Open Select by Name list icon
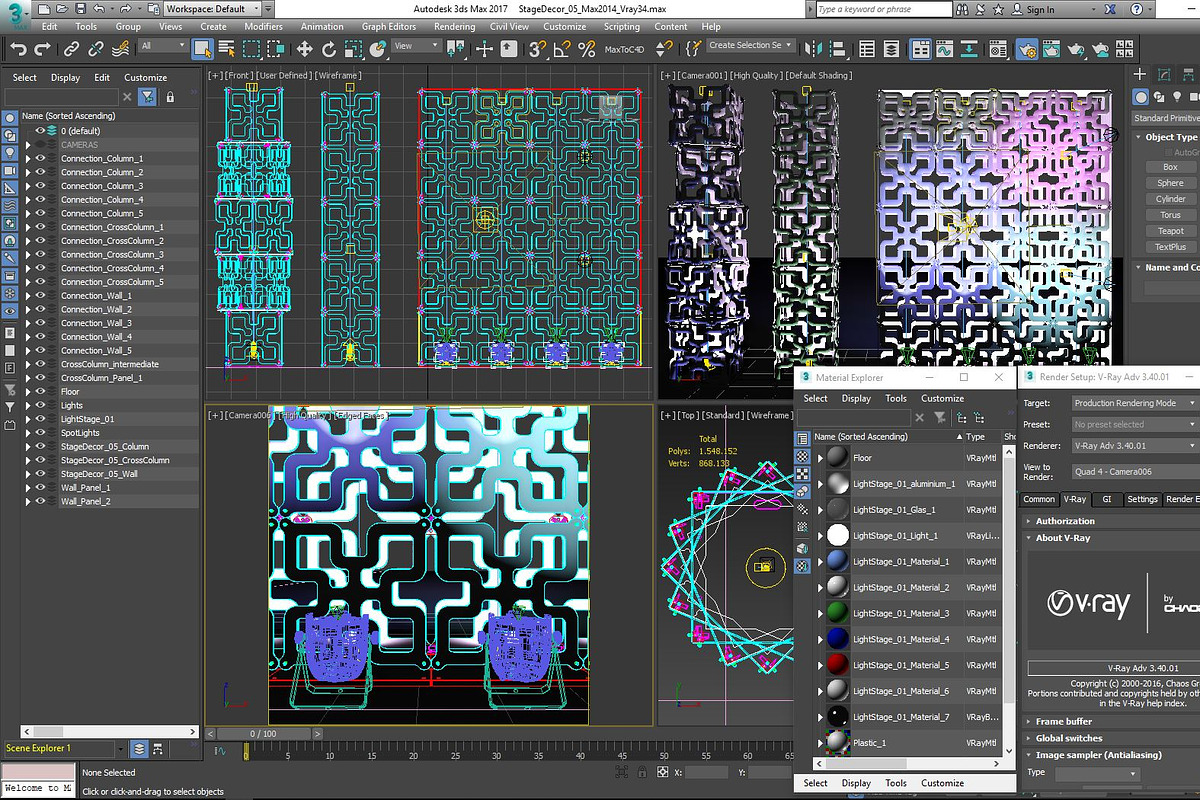 (226, 48)
